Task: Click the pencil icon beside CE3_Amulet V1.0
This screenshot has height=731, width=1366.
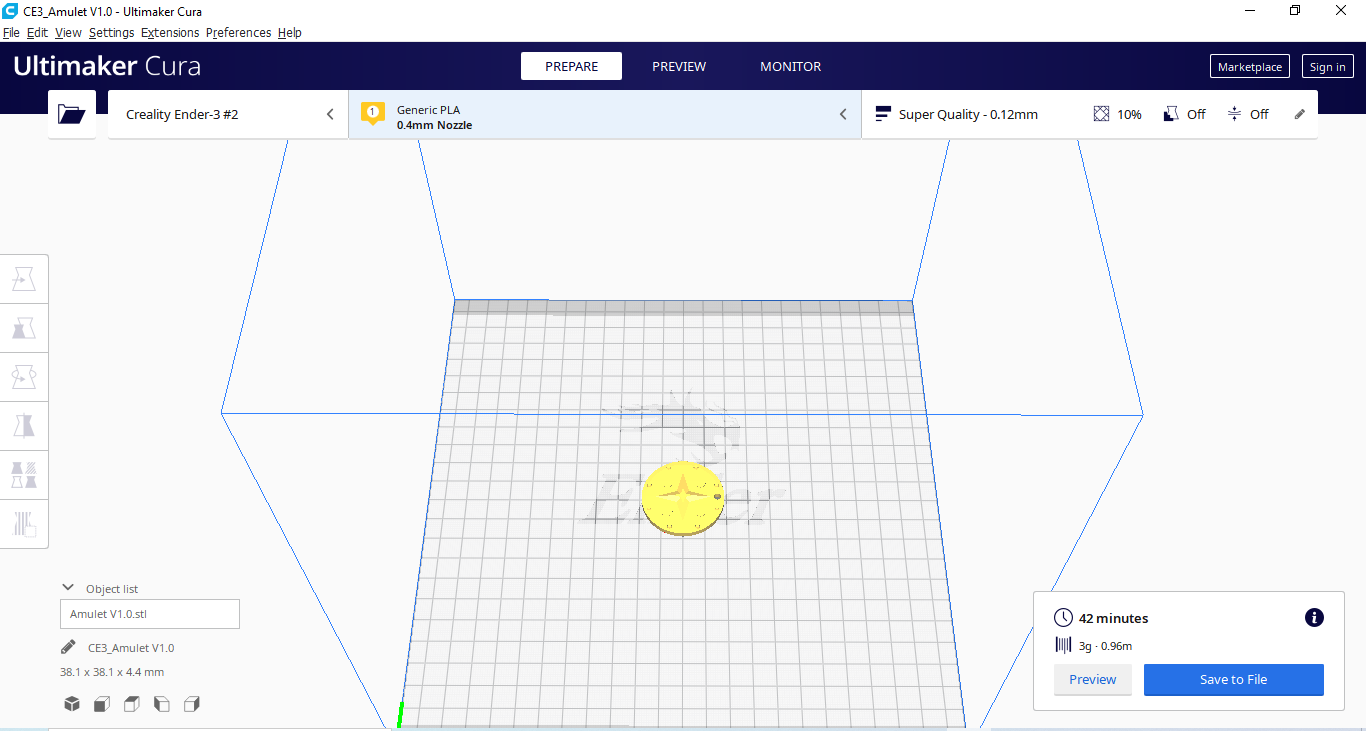Action: [68, 647]
